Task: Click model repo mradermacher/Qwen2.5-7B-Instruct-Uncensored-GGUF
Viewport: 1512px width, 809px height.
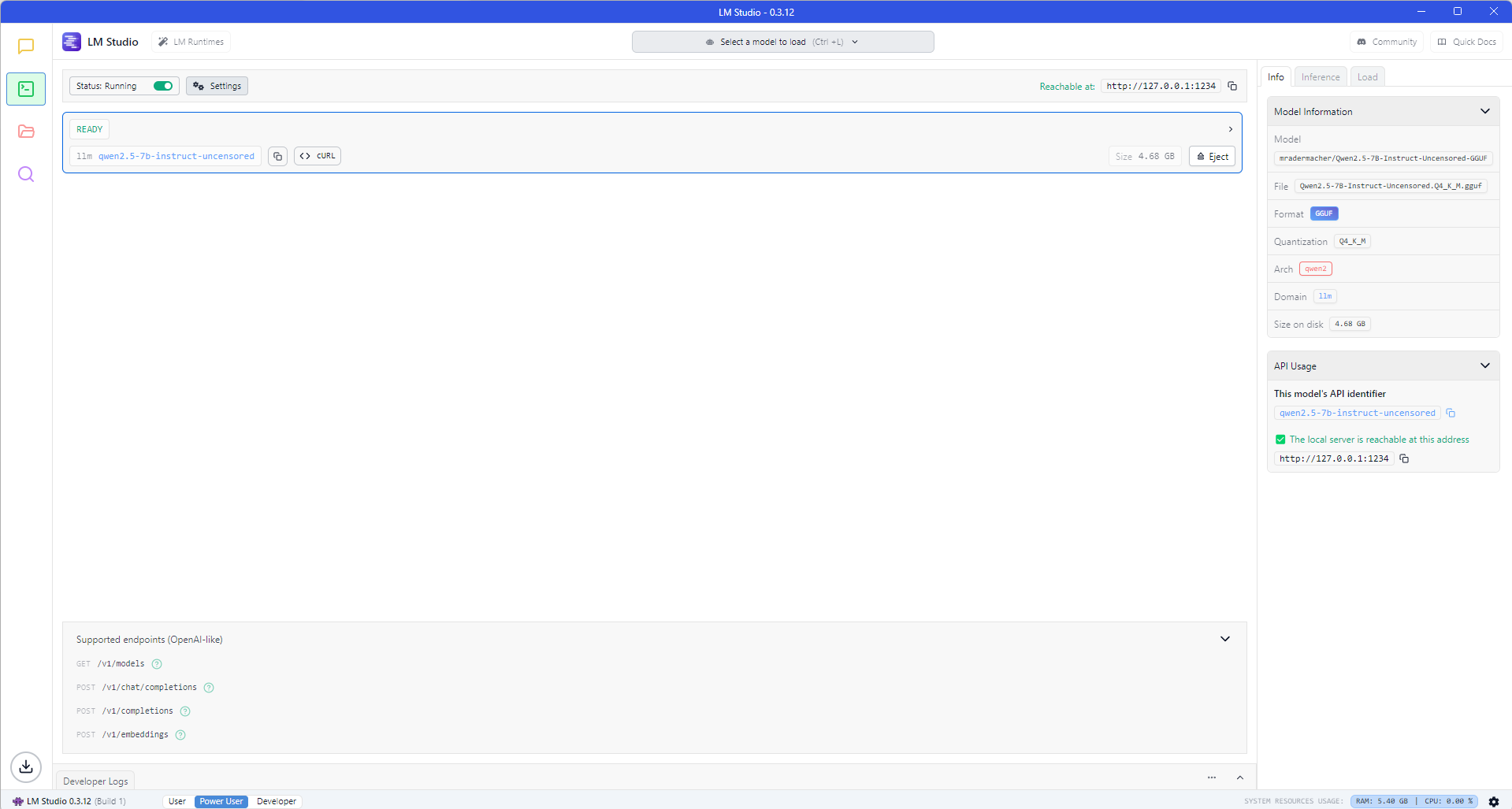Action: 1383,158
